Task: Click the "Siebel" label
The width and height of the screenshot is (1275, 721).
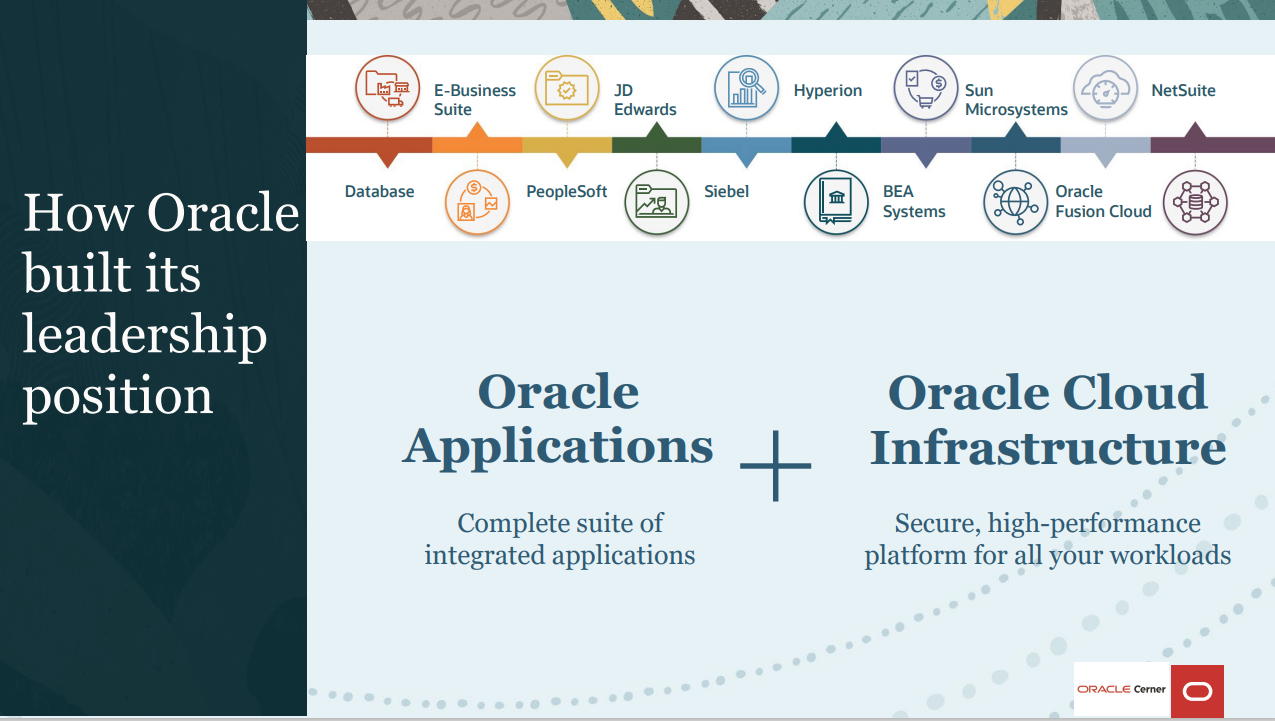Action: pyautogui.click(x=726, y=191)
